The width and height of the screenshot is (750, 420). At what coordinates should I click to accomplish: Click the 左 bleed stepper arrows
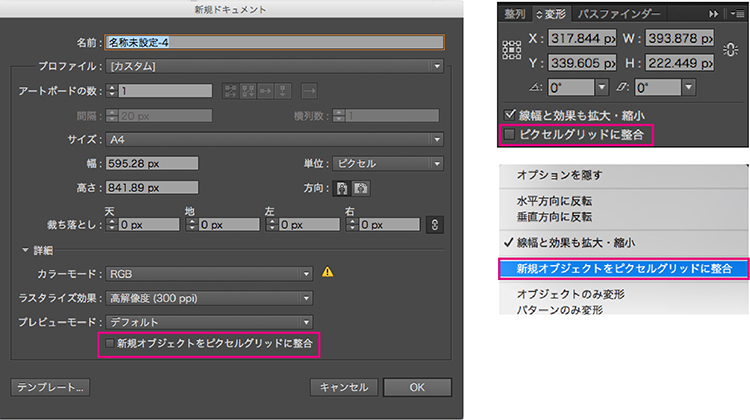pyautogui.click(x=272, y=225)
